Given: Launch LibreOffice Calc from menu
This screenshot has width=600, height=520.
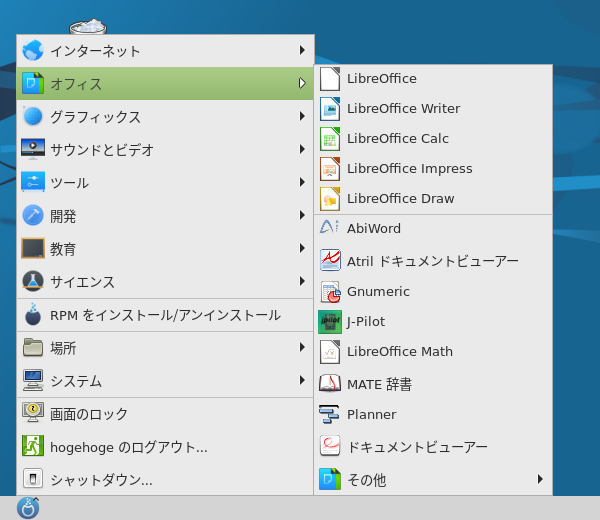Looking at the screenshot, I should (x=433, y=139).
